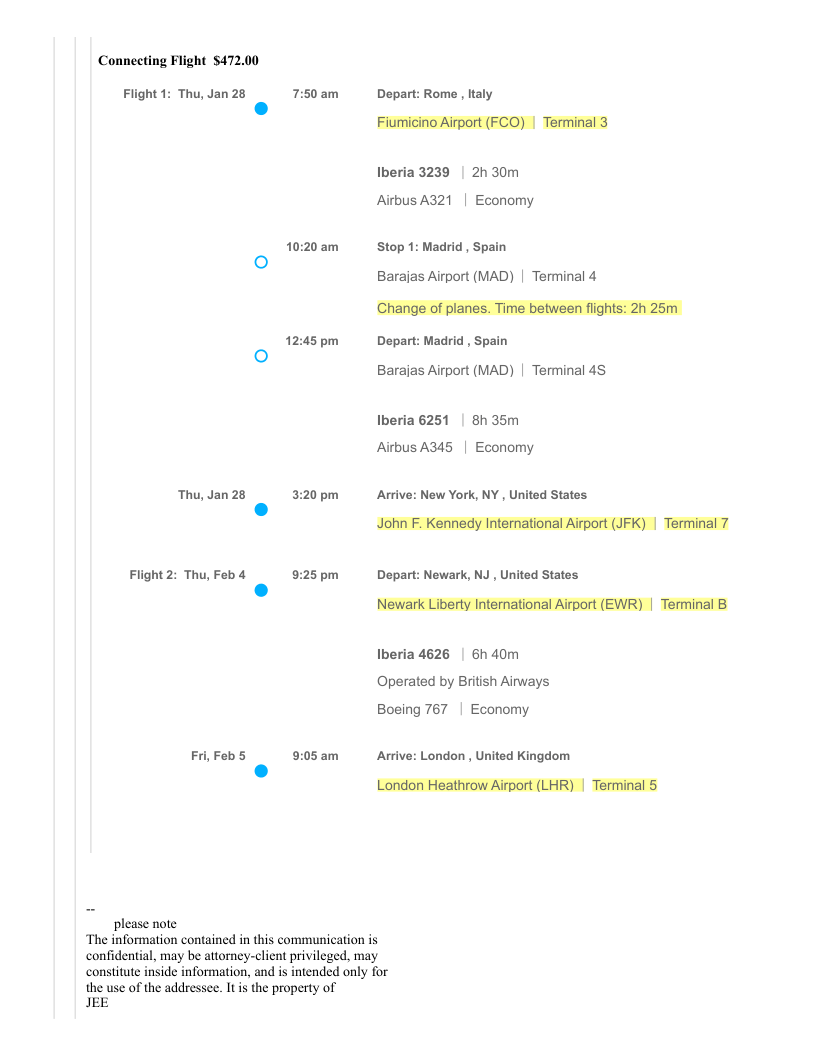Click the blue dot beside 7:50 am Rome departure

click(x=261, y=109)
